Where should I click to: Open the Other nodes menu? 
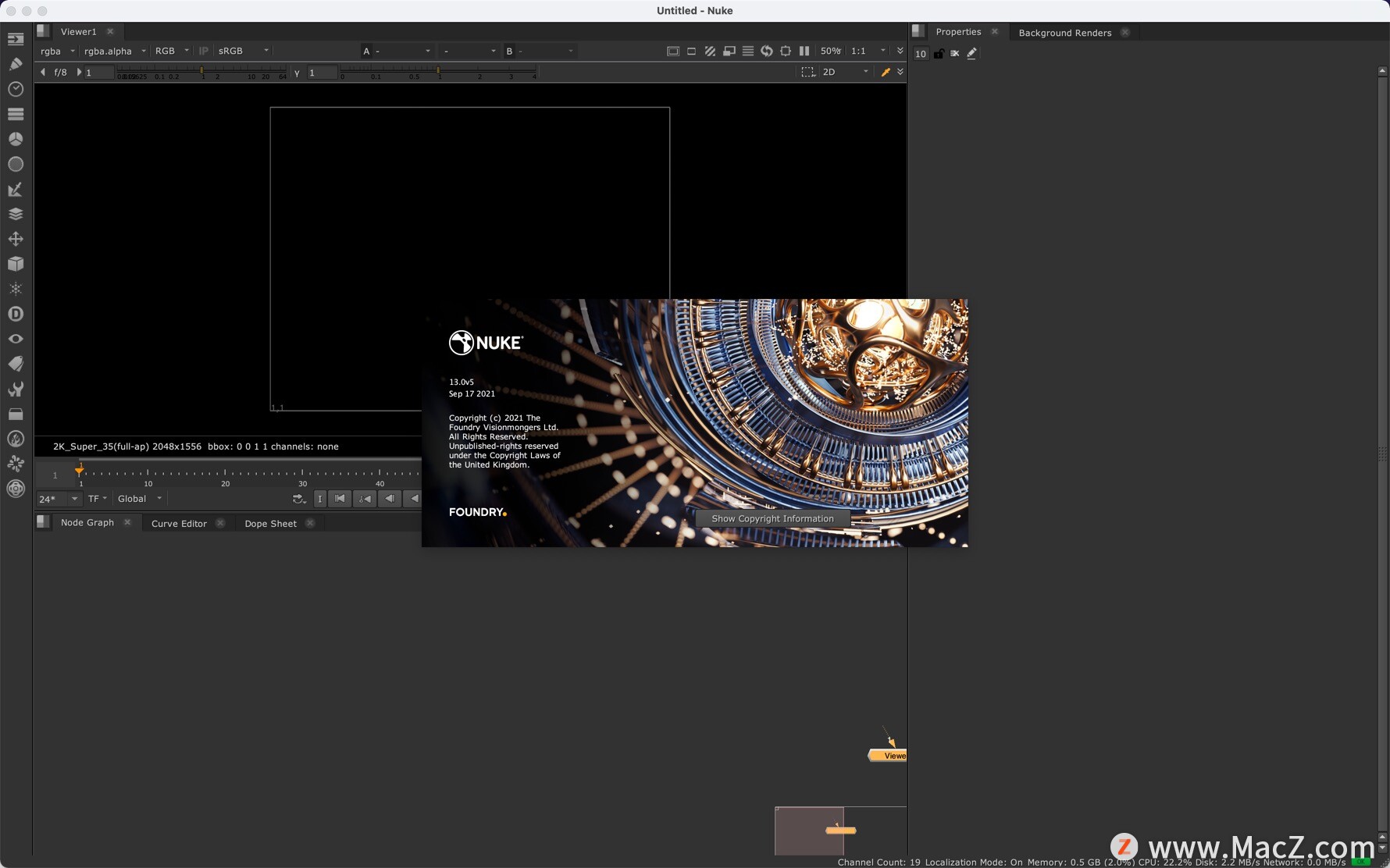point(16,414)
